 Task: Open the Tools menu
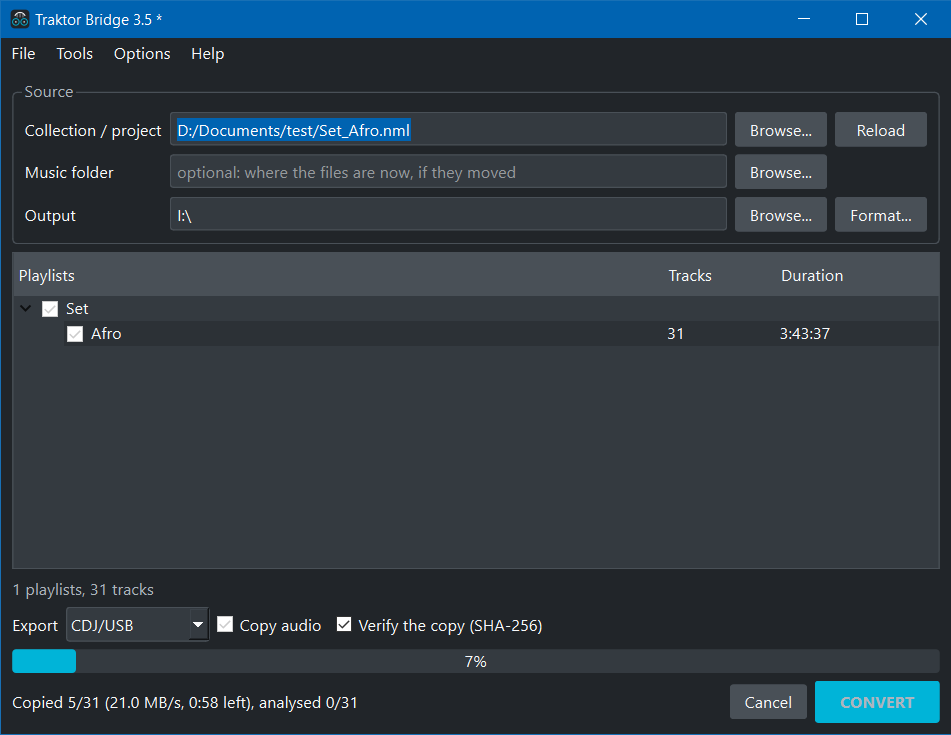[x=75, y=54]
